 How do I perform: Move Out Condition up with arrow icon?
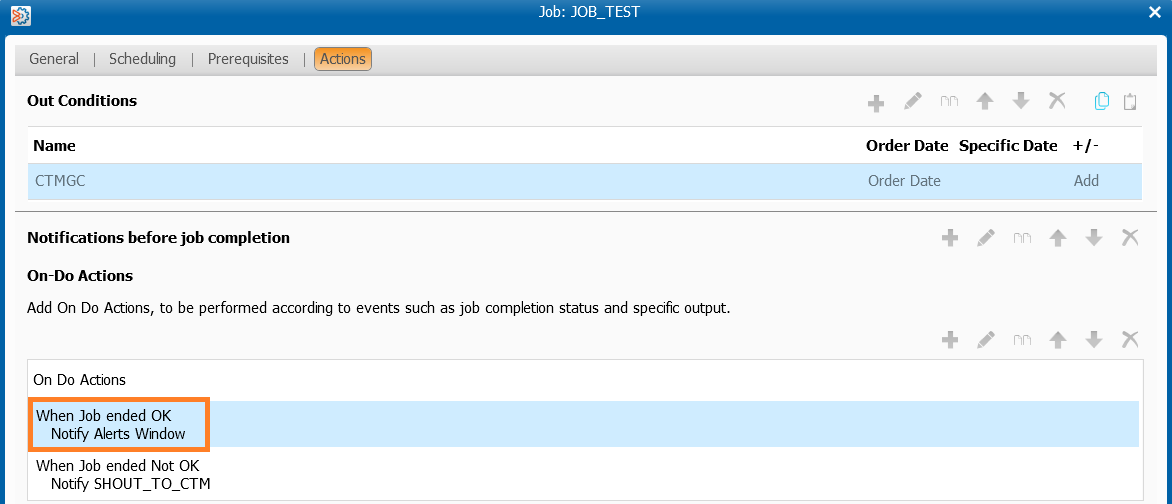[985, 102]
